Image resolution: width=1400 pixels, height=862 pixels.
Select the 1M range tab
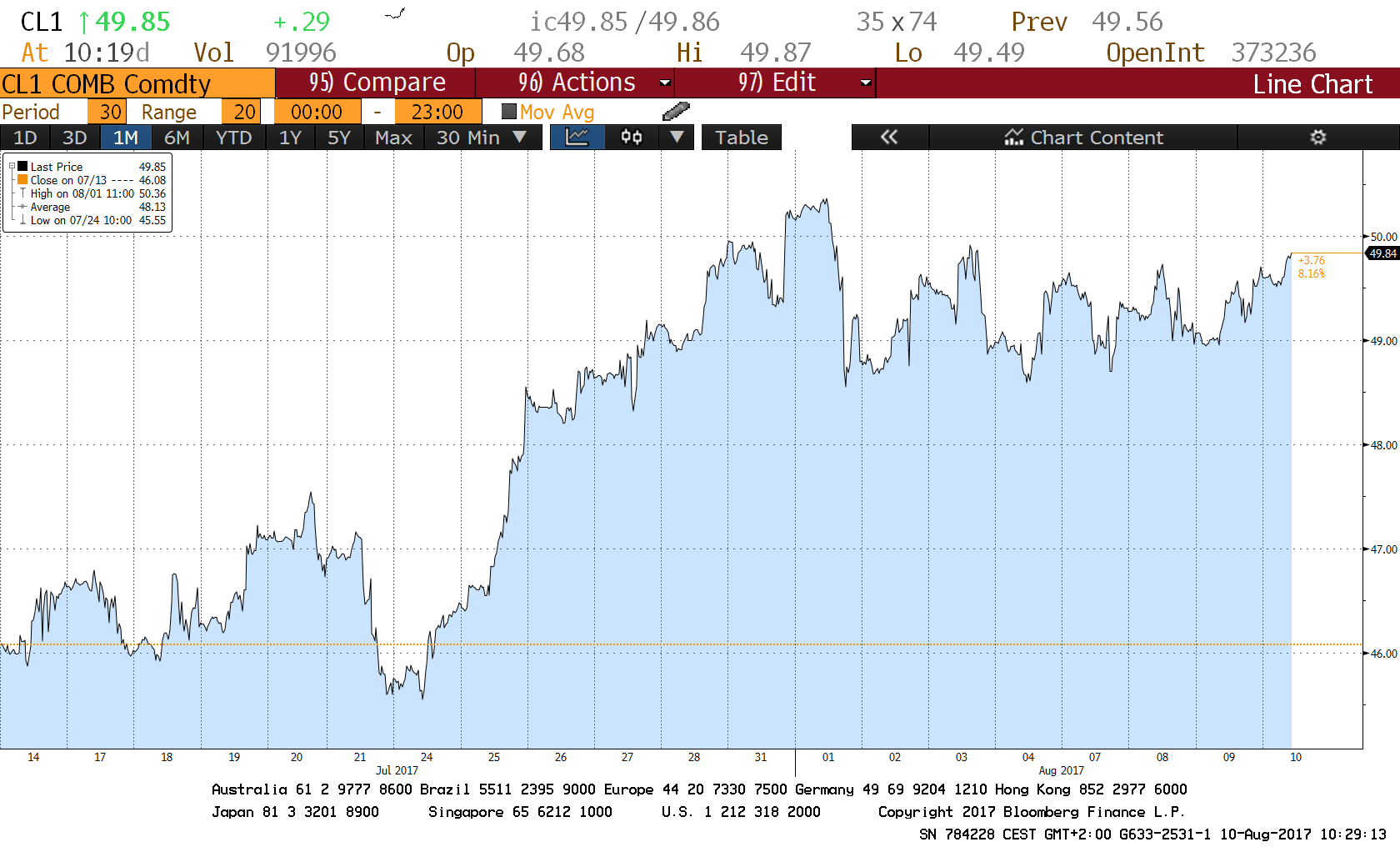126,138
